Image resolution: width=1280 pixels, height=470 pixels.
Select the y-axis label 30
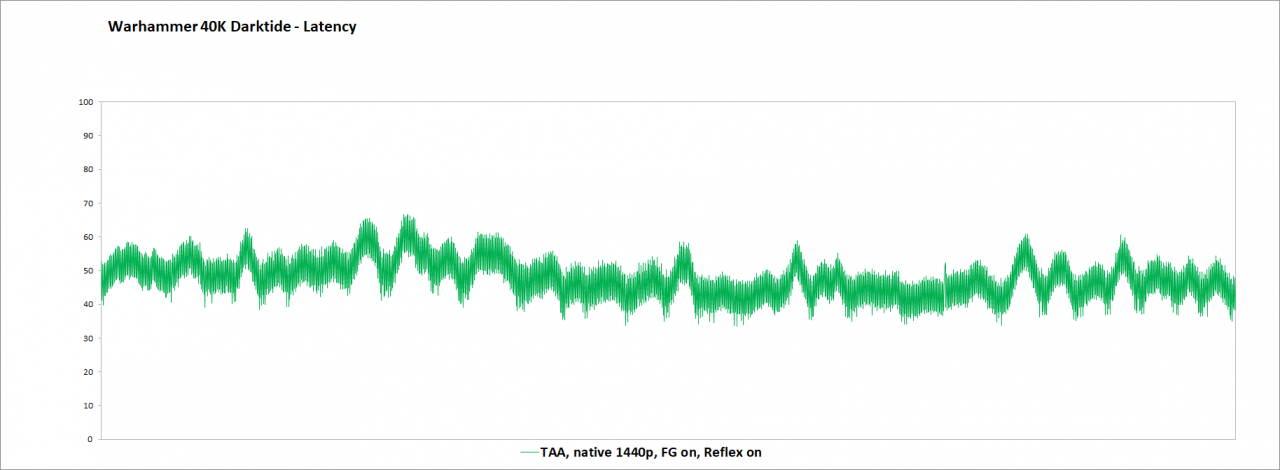tap(88, 338)
